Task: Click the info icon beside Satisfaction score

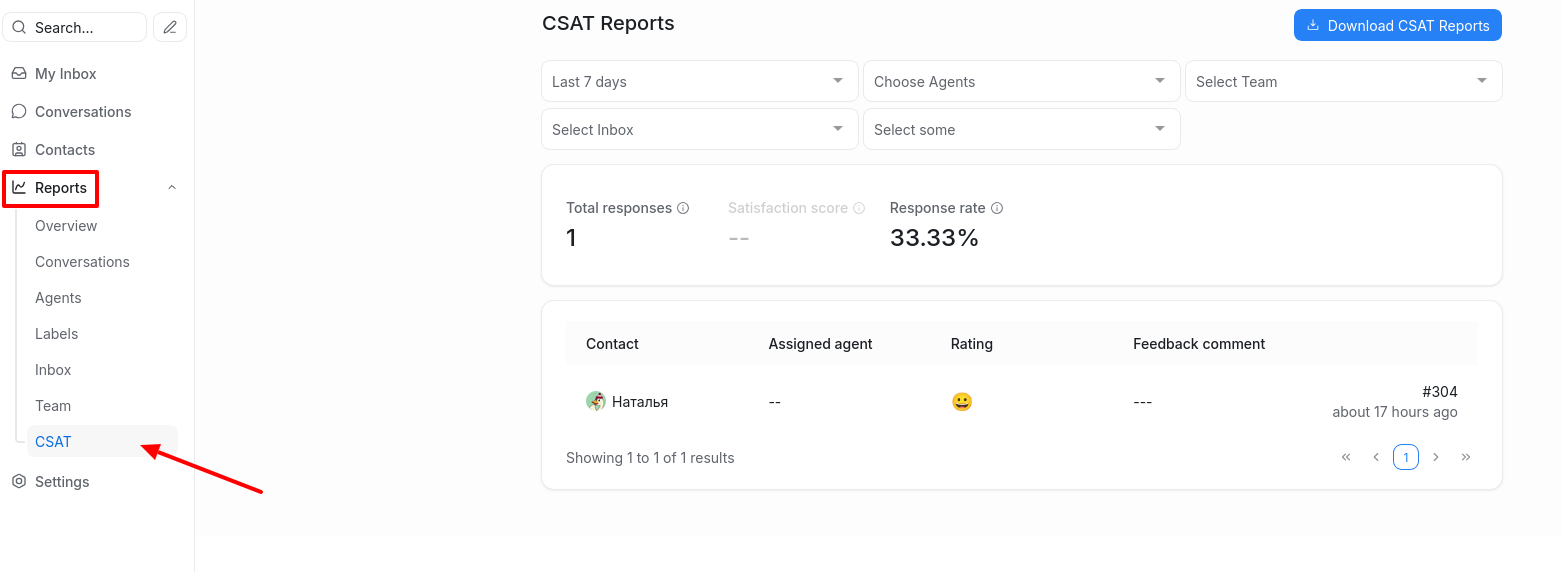Action: tap(857, 208)
